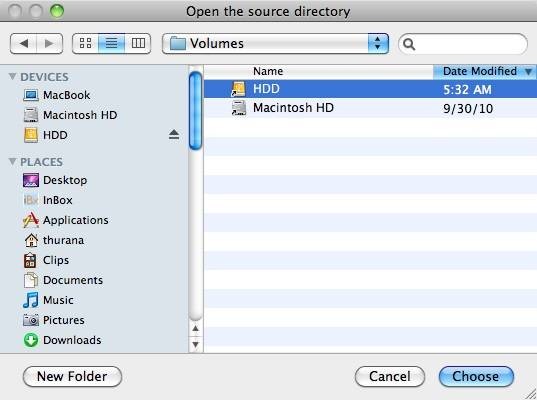Click the green Downloads arrow icon
The width and height of the screenshot is (537, 400).
coord(31,340)
